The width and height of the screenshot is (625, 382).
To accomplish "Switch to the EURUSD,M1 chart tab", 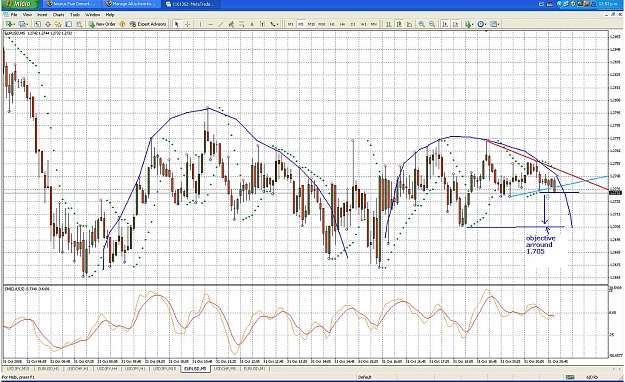I will click(254, 369).
